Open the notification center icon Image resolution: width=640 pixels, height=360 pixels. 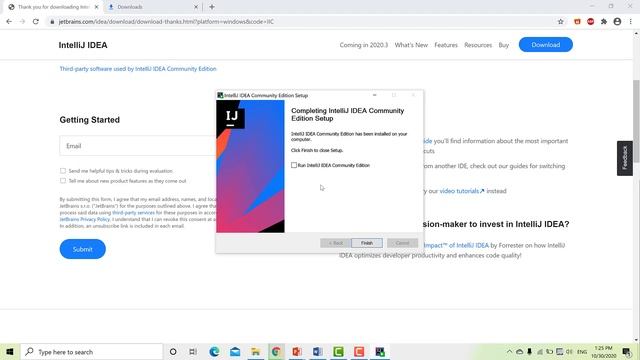pyautogui.click(x=627, y=351)
